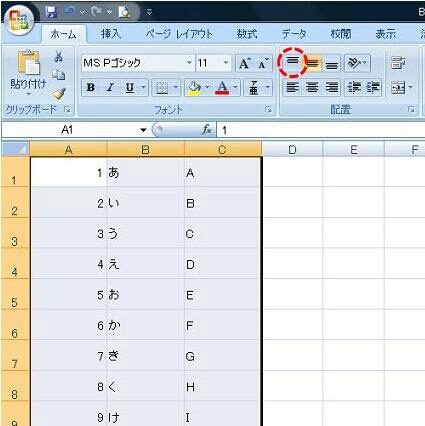Viewport: 425px width, 426px height.
Task: Expand the fill color dropdown arrow
Action: coord(207,88)
